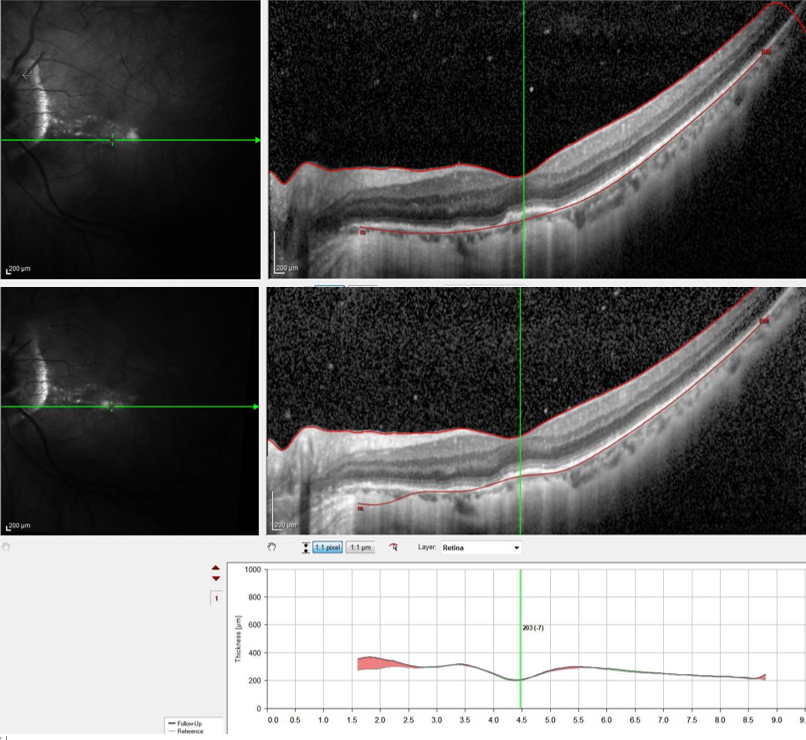Click the green vertical cursor in upper OCT scan
Viewport: 806px width, 740px height.
coord(523,100)
